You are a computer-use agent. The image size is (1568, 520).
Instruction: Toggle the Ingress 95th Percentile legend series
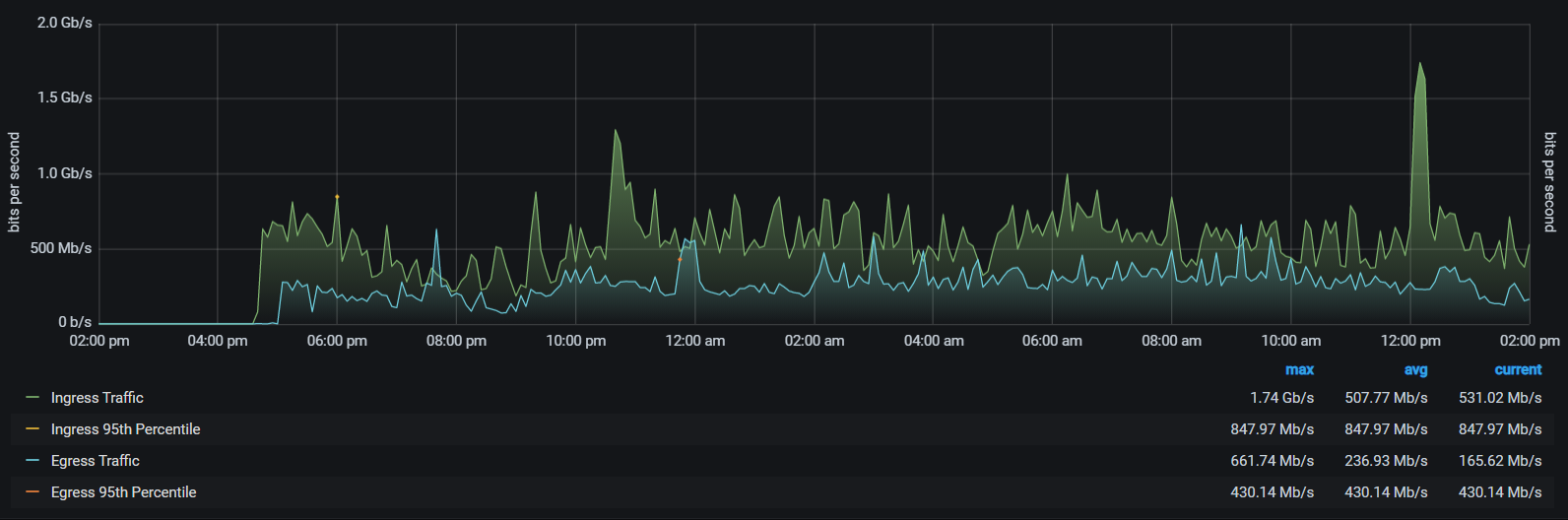click(x=125, y=429)
